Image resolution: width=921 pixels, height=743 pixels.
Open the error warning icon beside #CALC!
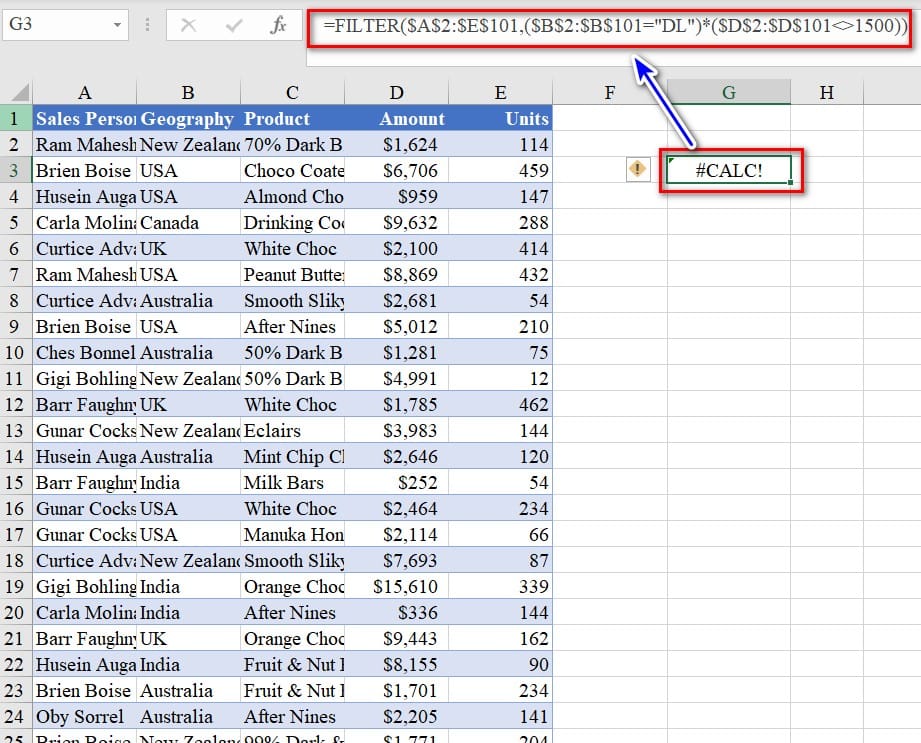(637, 170)
